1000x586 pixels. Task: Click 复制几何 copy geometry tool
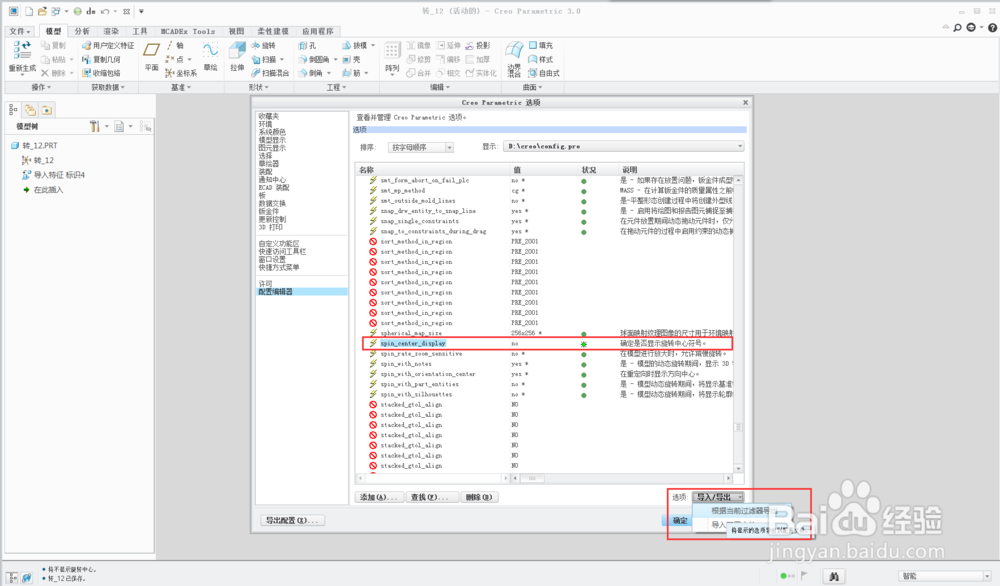coord(101,59)
